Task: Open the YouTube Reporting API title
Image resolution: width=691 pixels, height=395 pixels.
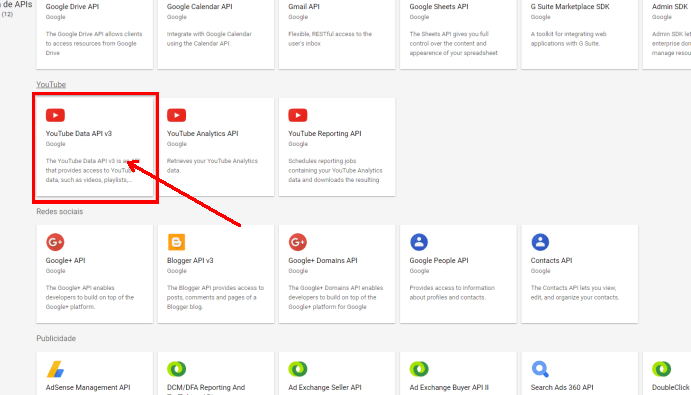Action: [x=324, y=134]
